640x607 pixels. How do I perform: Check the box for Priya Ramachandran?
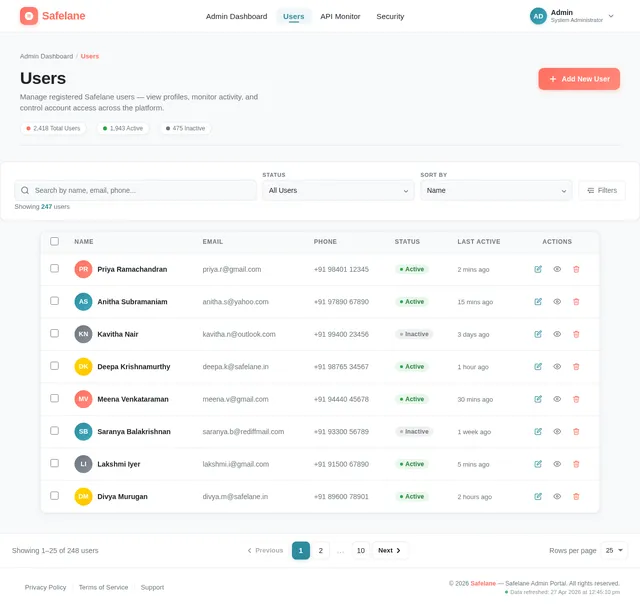tap(54, 268)
